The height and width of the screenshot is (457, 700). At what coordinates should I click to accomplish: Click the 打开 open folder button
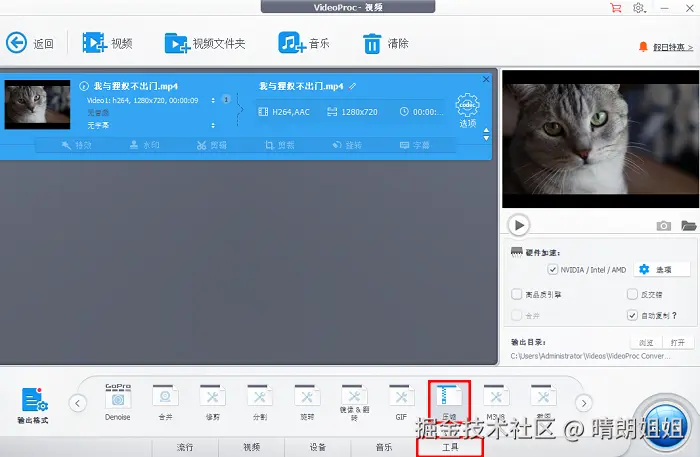click(678, 343)
